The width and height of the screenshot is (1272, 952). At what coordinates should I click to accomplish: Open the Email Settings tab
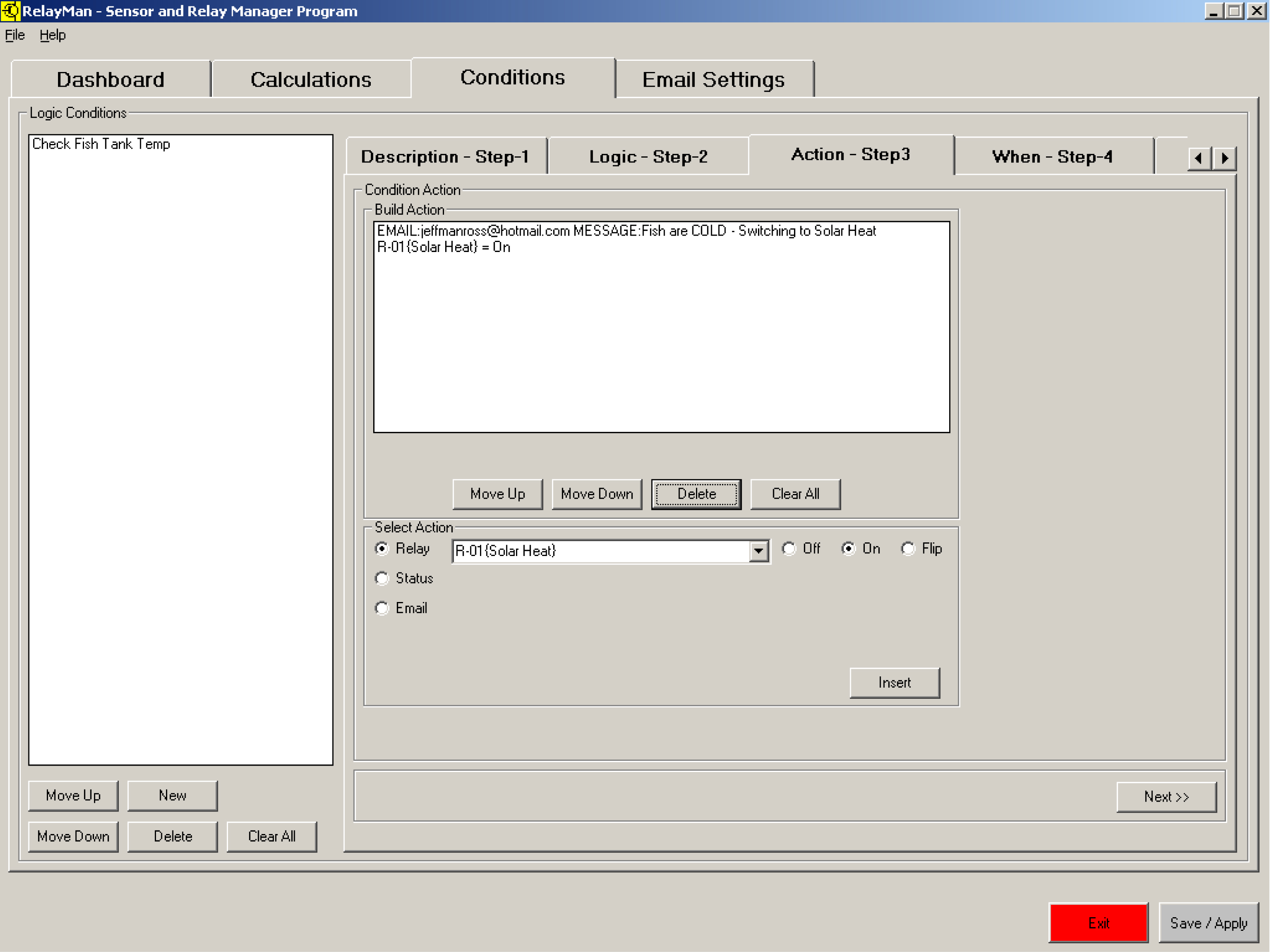(713, 79)
